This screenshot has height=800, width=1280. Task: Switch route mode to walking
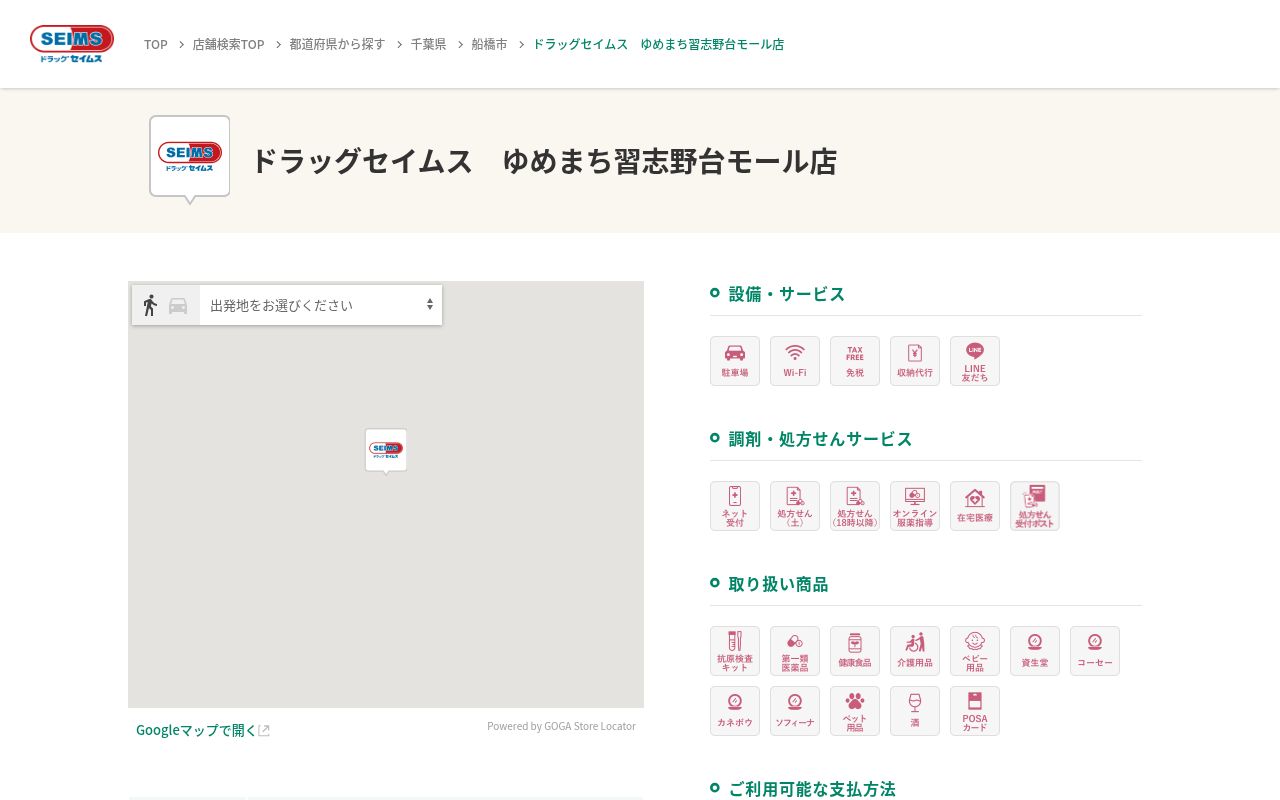click(150, 305)
